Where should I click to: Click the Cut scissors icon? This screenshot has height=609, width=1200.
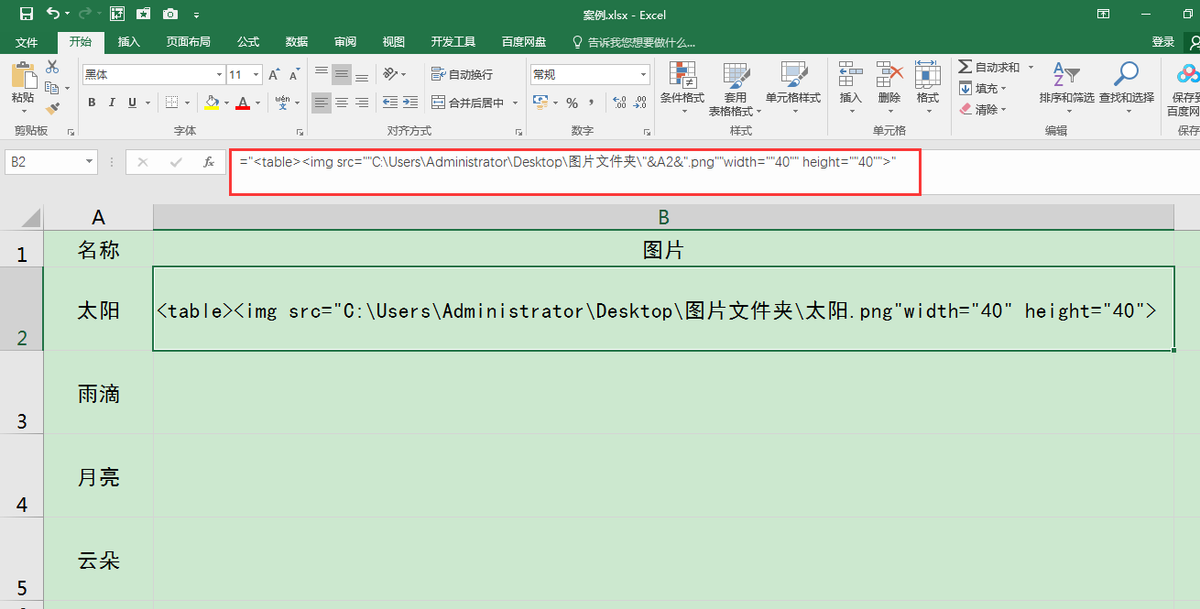52,67
